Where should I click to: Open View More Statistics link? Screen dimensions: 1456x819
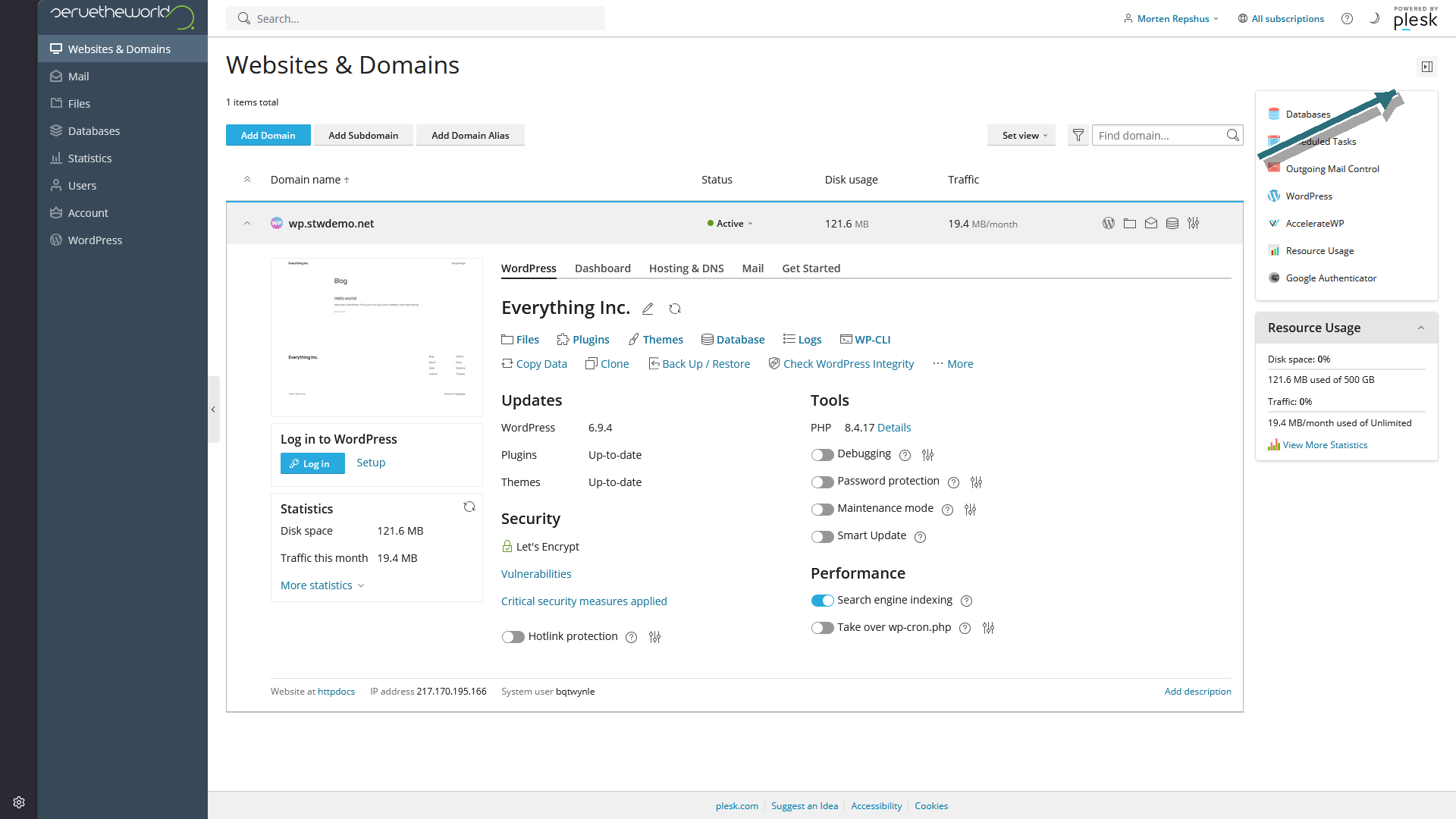click(x=1318, y=445)
